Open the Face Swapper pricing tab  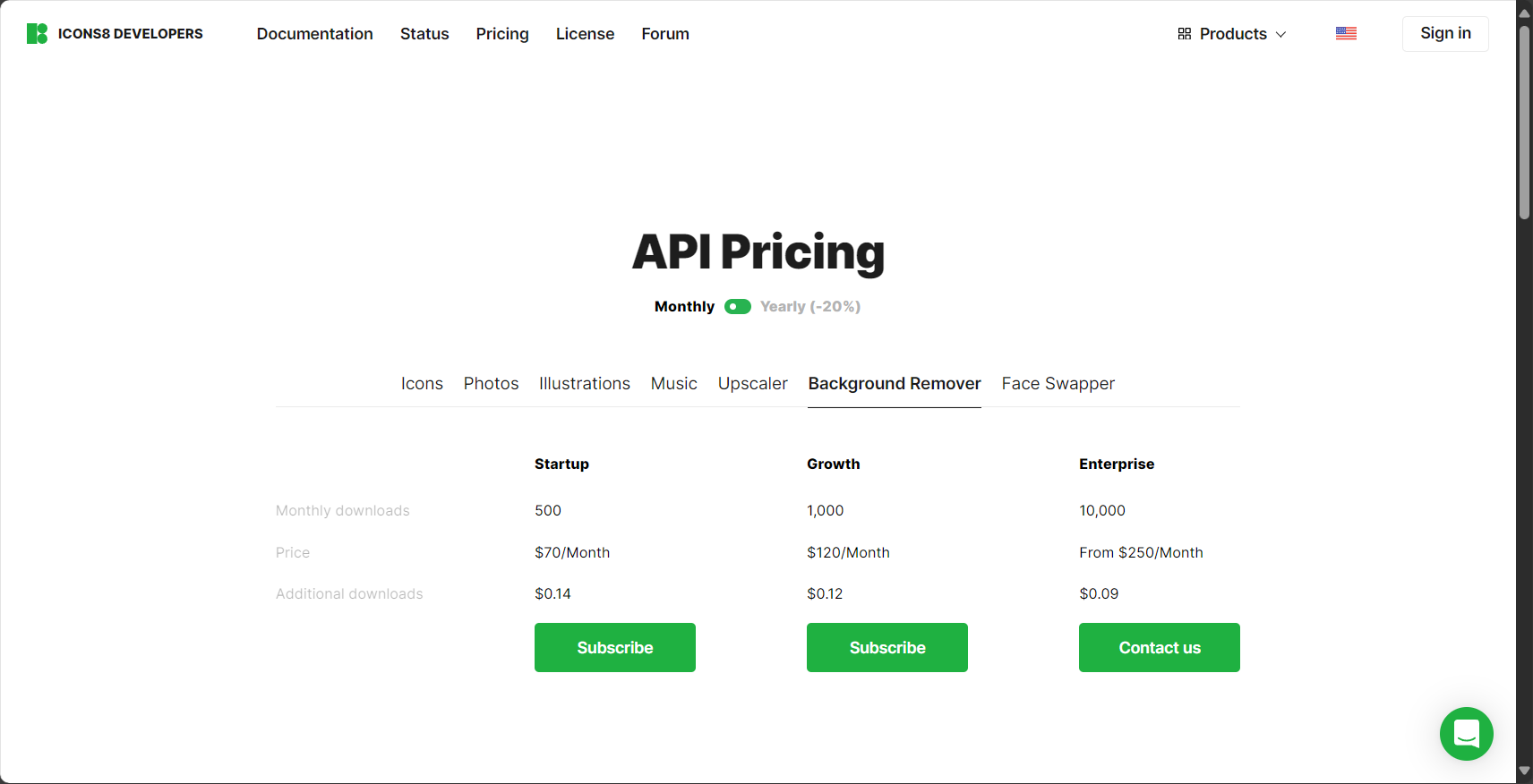click(x=1058, y=384)
